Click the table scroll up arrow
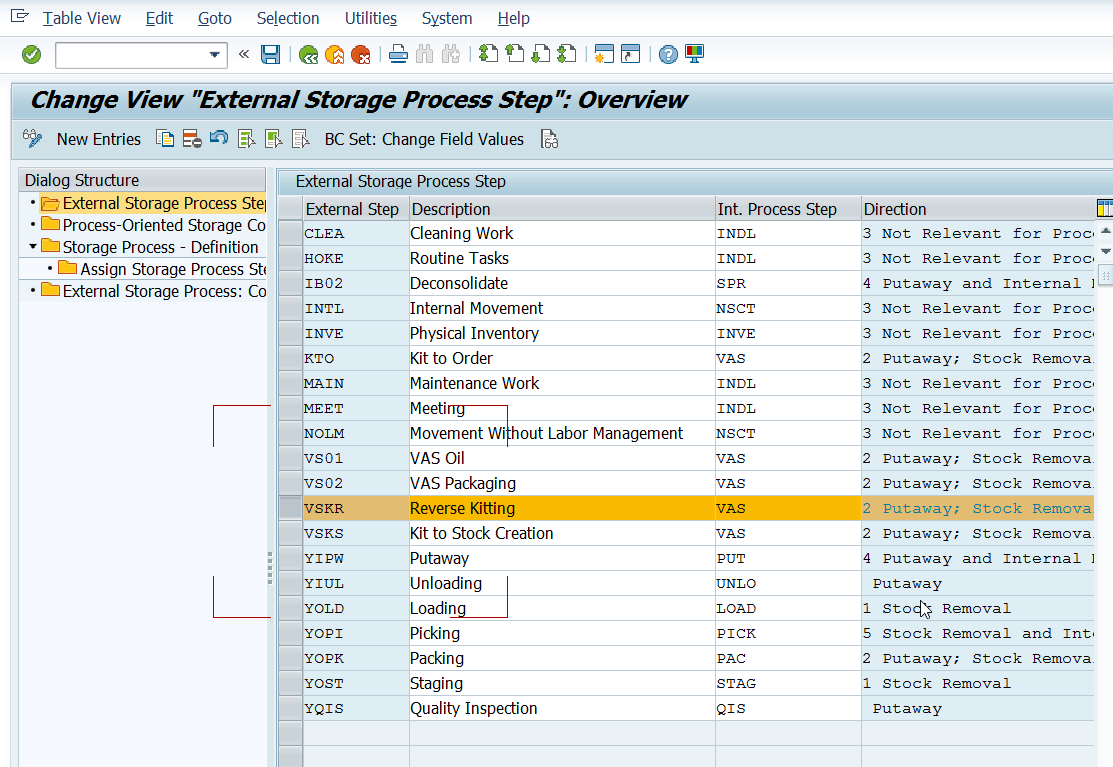Viewport: 1113px width, 767px height. pyautogui.click(x=1105, y=231)
